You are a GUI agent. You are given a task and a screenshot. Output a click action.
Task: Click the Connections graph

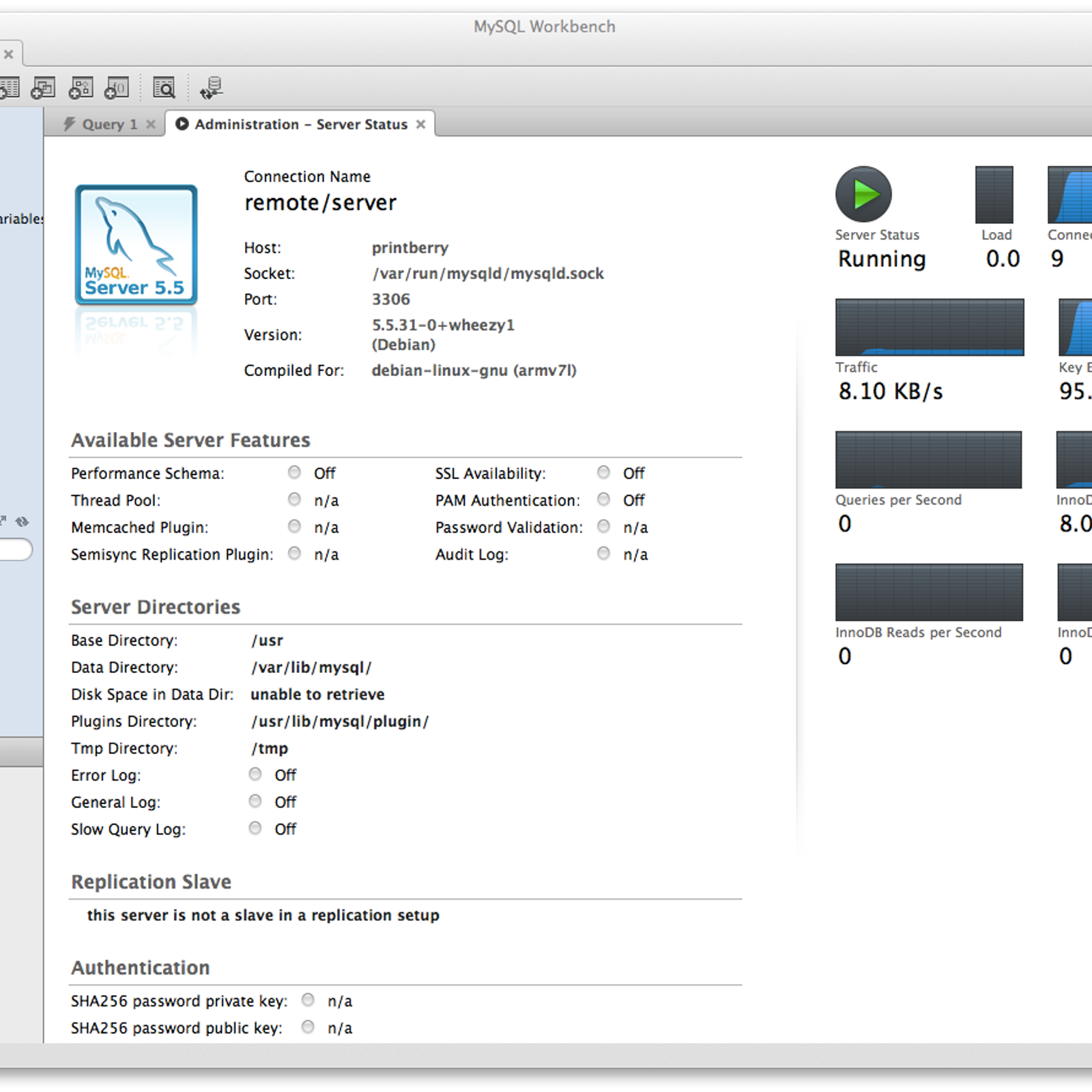pos(1069,195)
